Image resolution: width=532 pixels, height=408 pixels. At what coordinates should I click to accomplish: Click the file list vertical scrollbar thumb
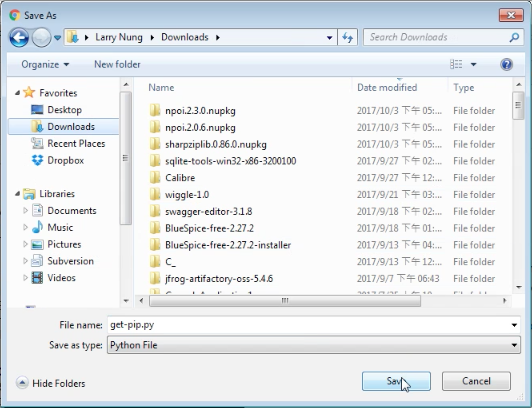[x=518, y=105]
